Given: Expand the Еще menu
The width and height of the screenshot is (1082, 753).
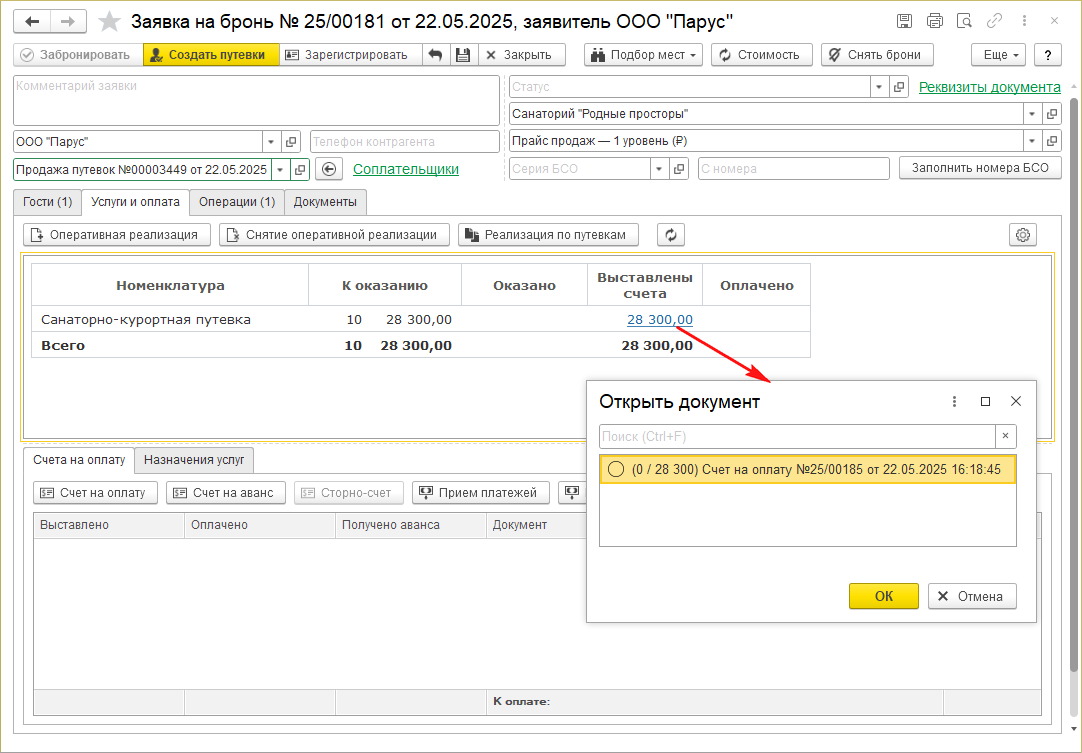Looking at the screenshot, I should pos(998,55).
